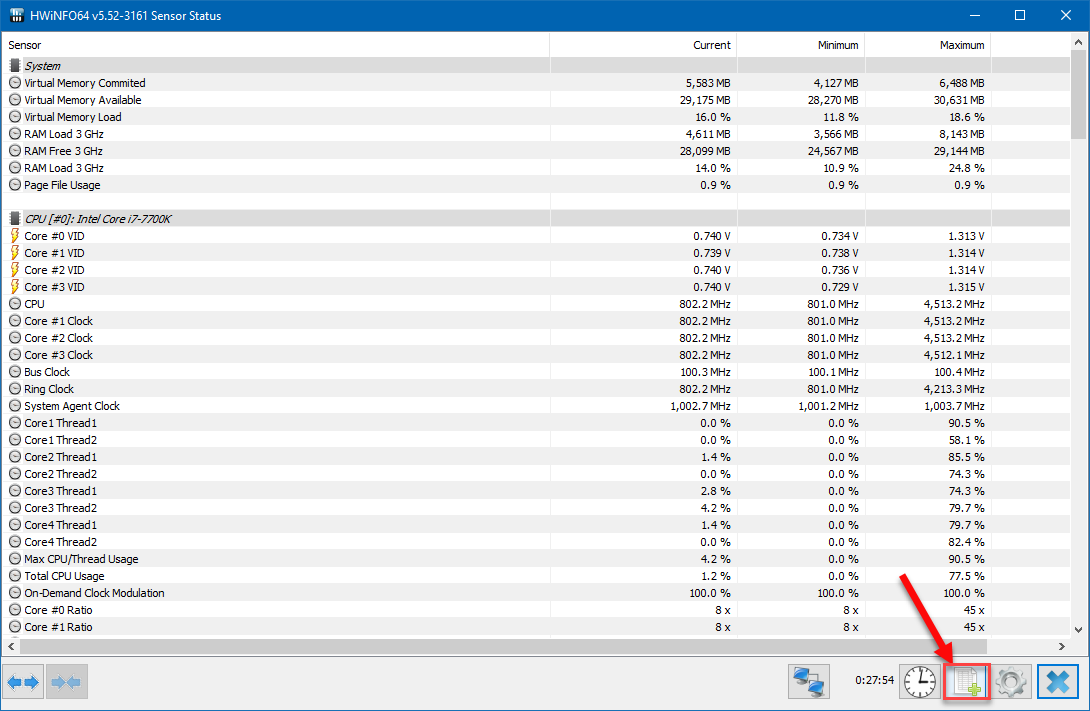Screen dimensions: 1090x711
Task: Click the 6,488 MB maximum value
Action: (961, 83)
